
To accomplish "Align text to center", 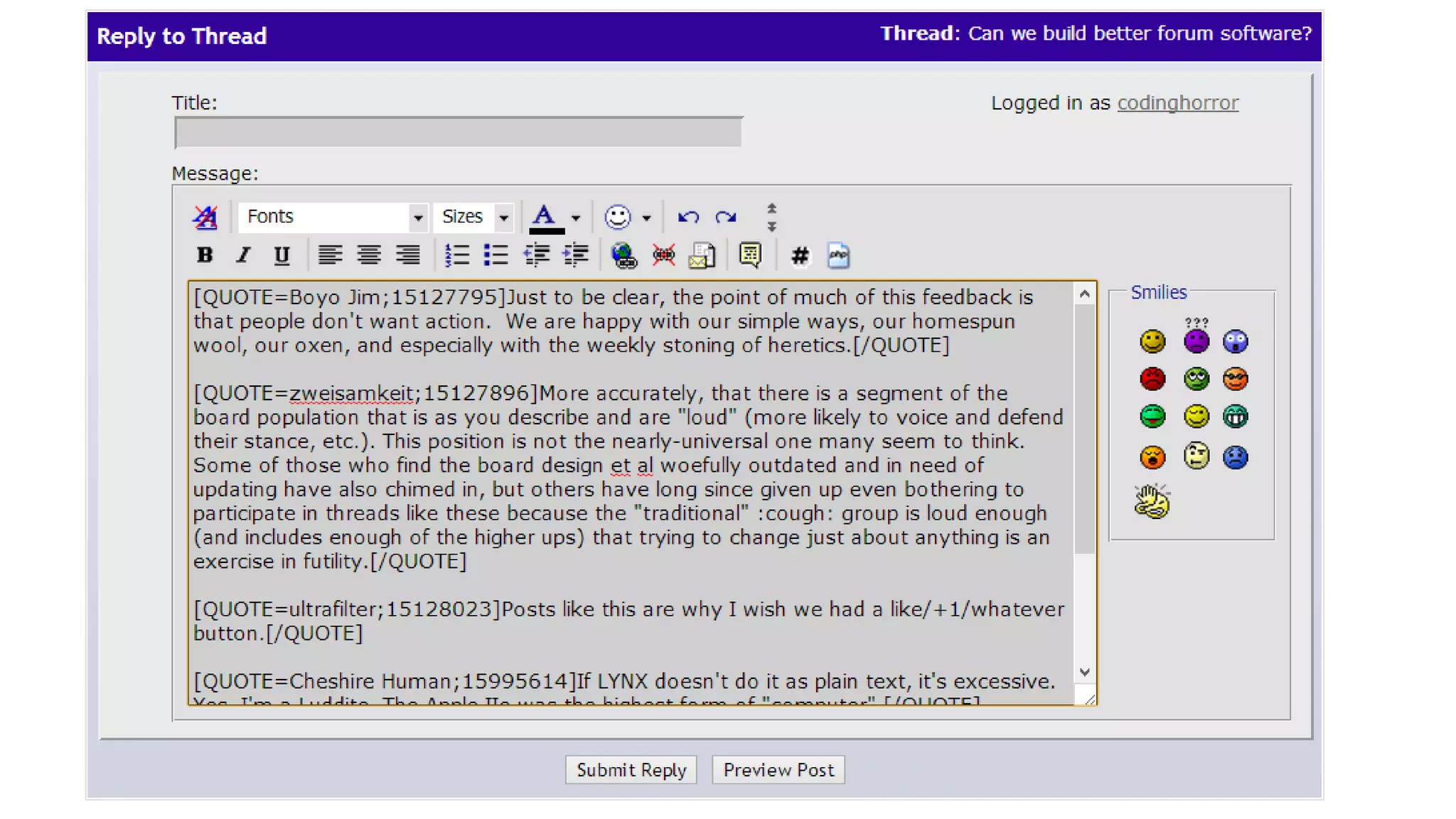I will coord(368,255).
